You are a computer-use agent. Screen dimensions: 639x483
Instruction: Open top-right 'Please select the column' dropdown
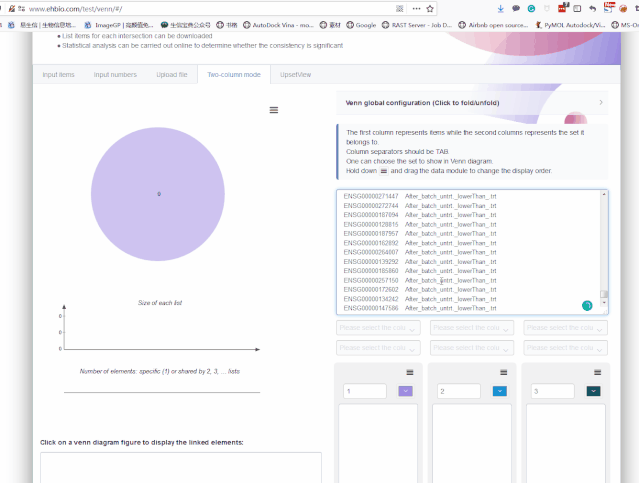[x=566, y=328]
